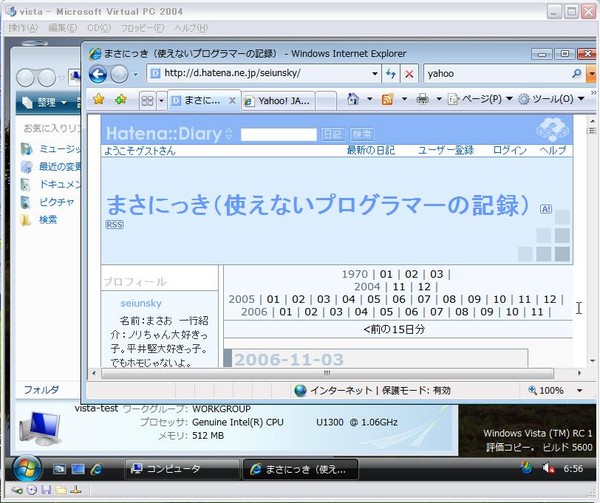Go to the home page icon
Viewport: 600px width, 503px height.
click(x=353, y=99)
